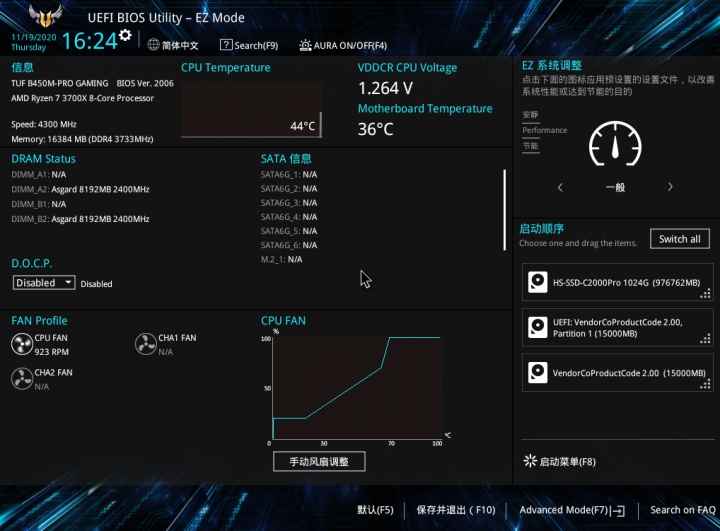Click the SATA information scrollbar
Viewport: 720px width, 531px height.
[505, 210]
